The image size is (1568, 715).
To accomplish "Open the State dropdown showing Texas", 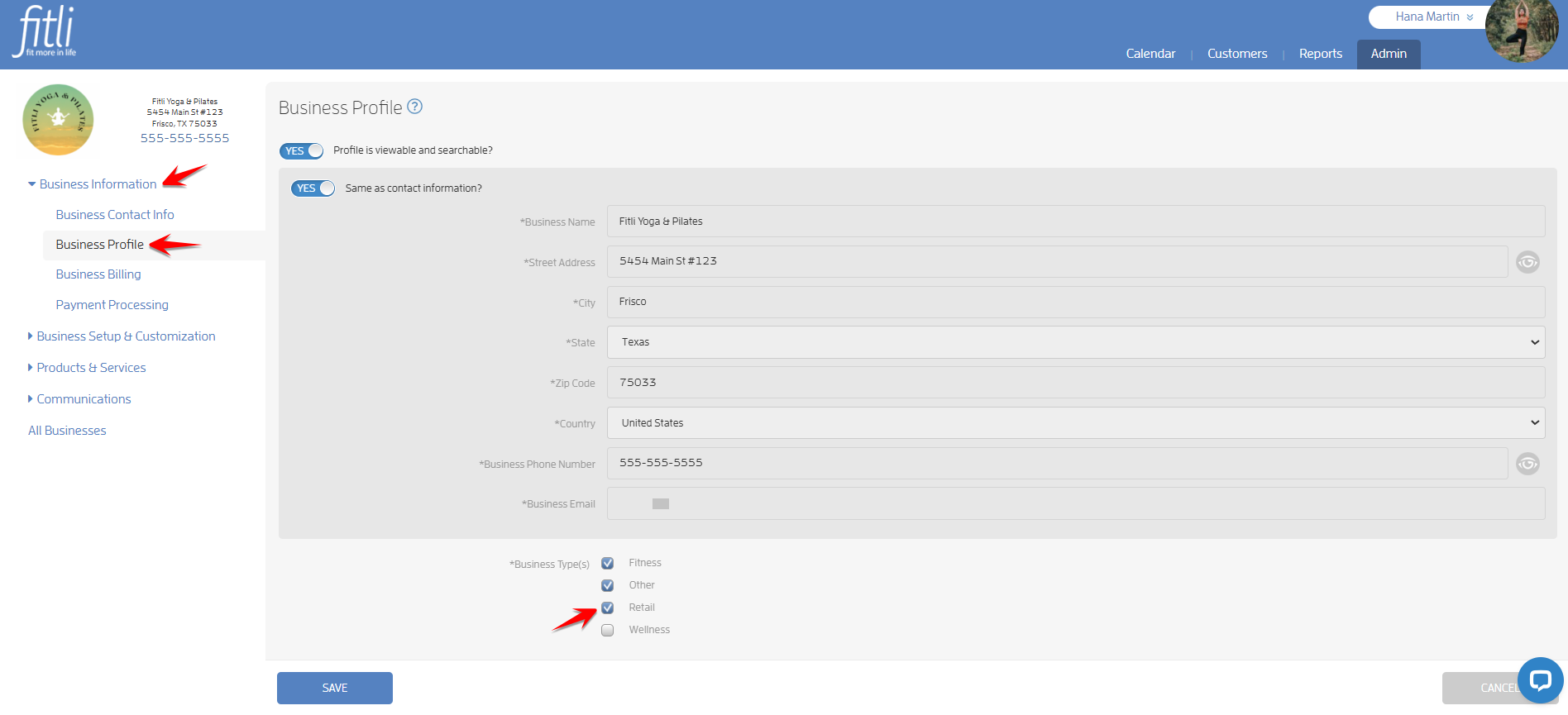I will click(1076, 342).
